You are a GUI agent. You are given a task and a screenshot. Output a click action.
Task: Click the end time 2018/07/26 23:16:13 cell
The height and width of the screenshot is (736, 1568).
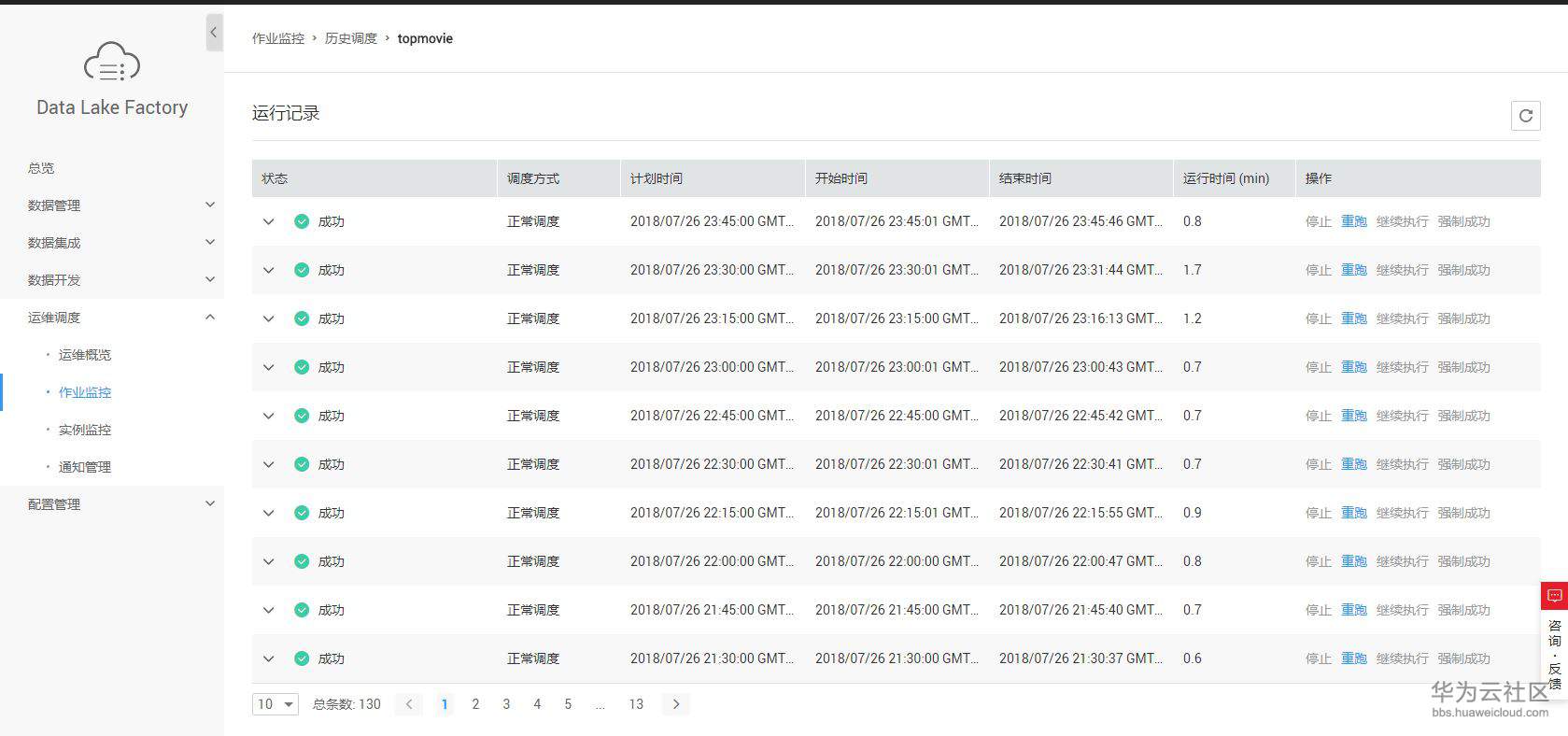click(1081, 318)
